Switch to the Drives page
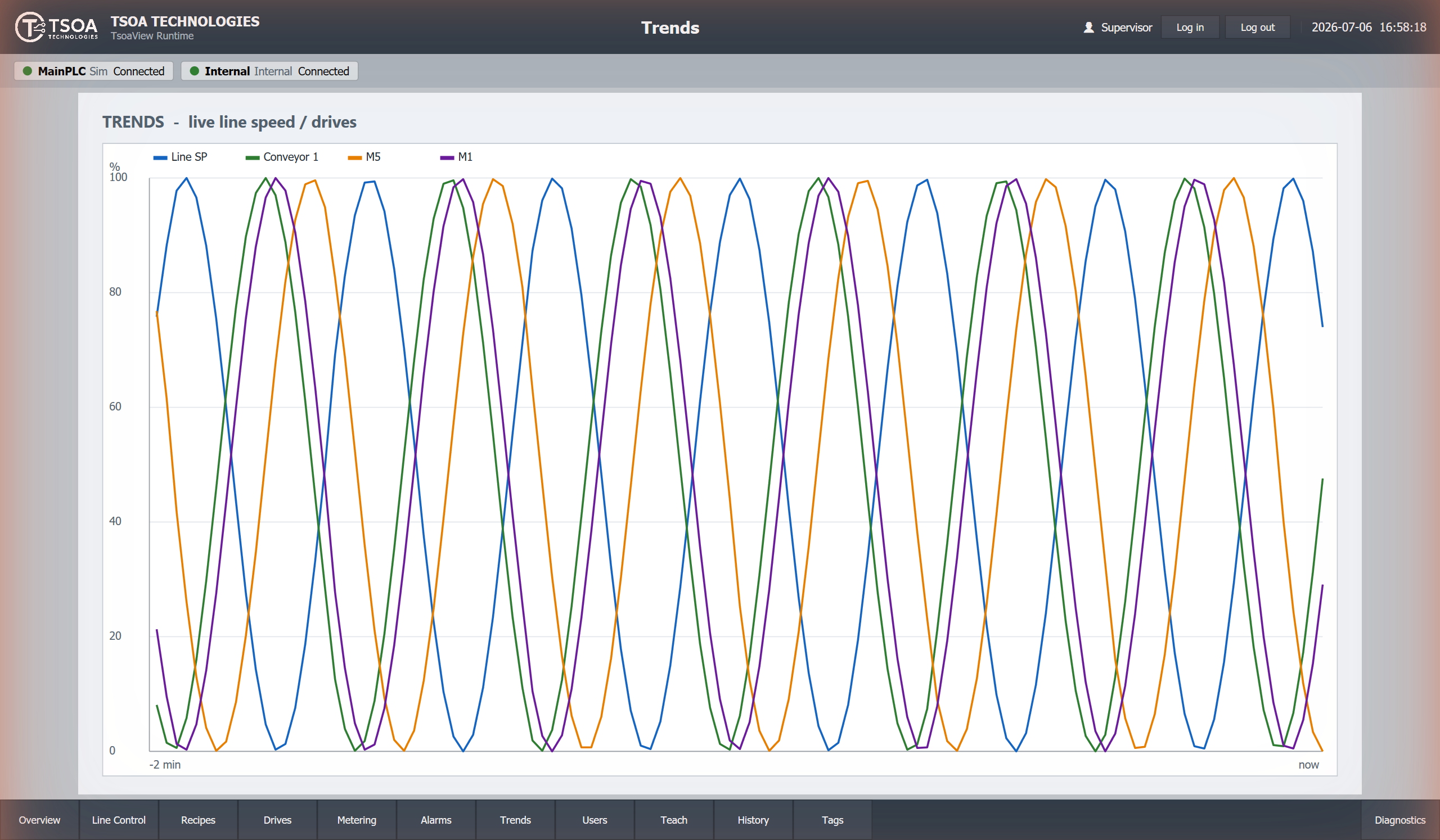 click(278, 820)
